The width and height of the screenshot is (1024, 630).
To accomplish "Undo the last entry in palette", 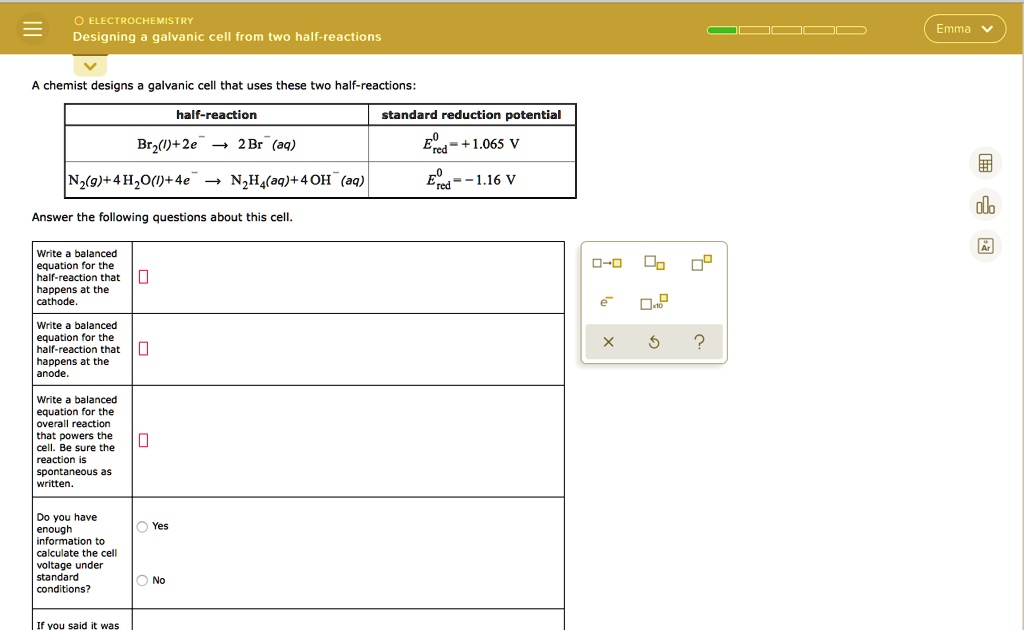I will 654,343.
